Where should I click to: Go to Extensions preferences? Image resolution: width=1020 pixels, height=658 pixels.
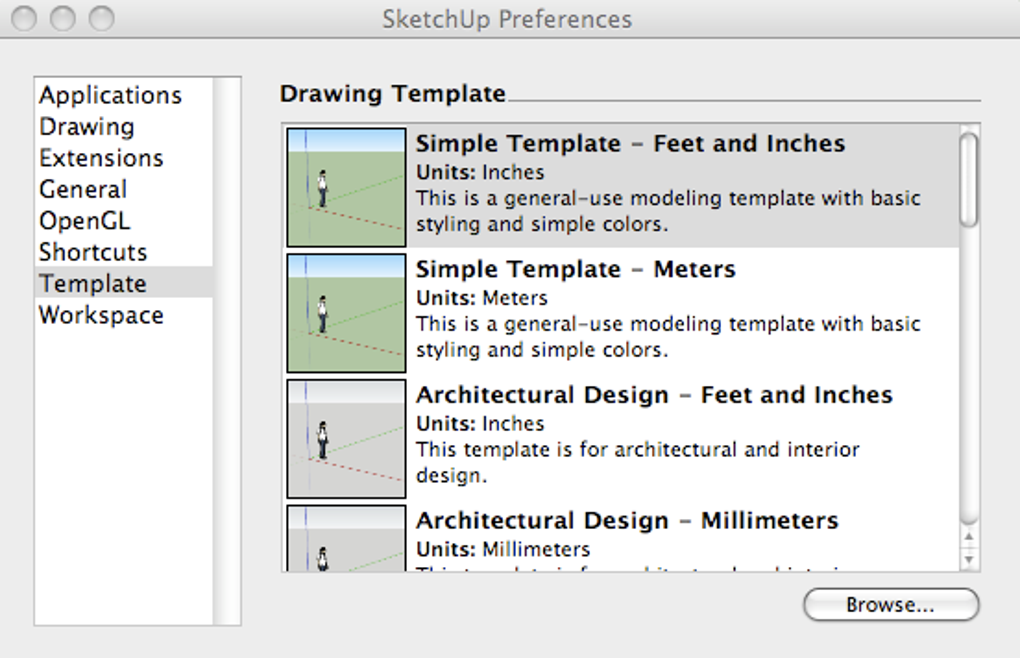101,158
